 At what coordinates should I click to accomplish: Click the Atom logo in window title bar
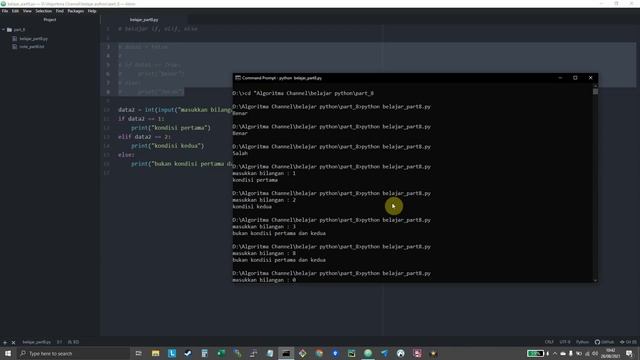pos(3,4)
